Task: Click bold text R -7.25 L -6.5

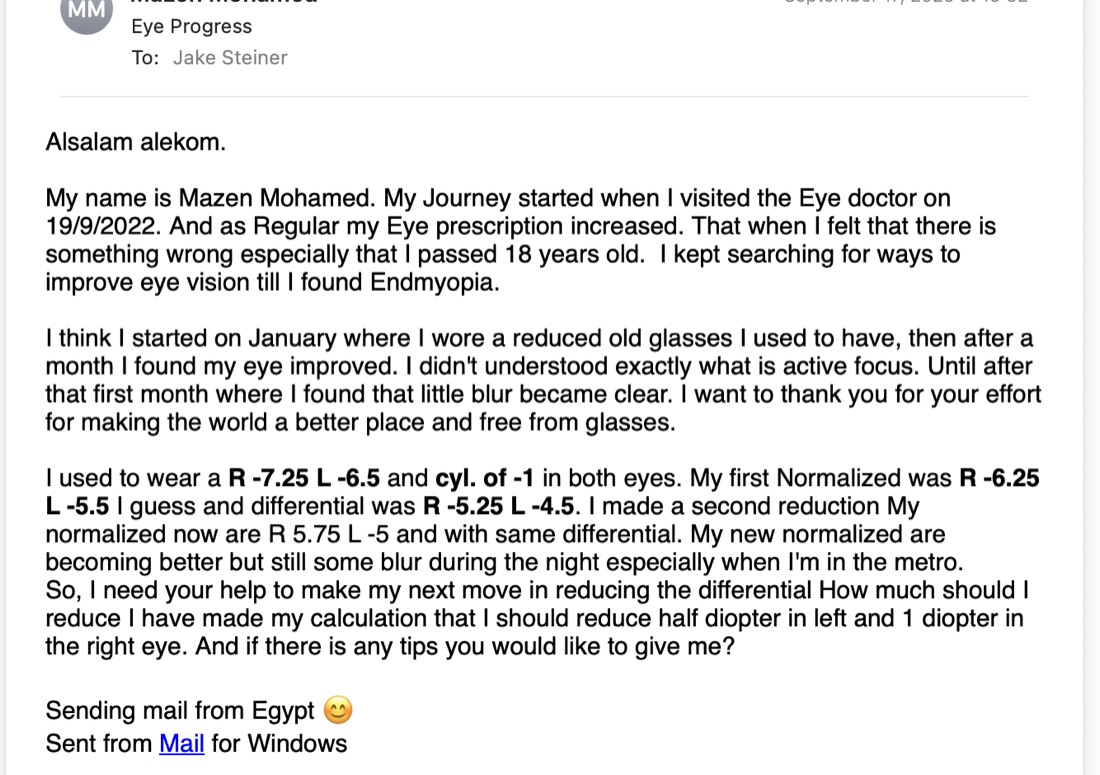Action: coord(304,478)
